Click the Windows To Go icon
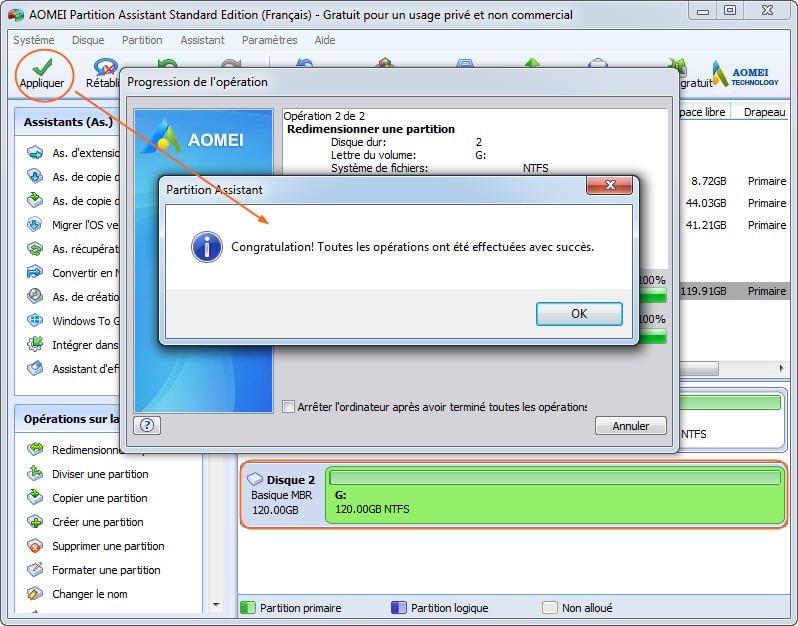The height and width of the screenshot is (626, 798). (x=35, y=320)
